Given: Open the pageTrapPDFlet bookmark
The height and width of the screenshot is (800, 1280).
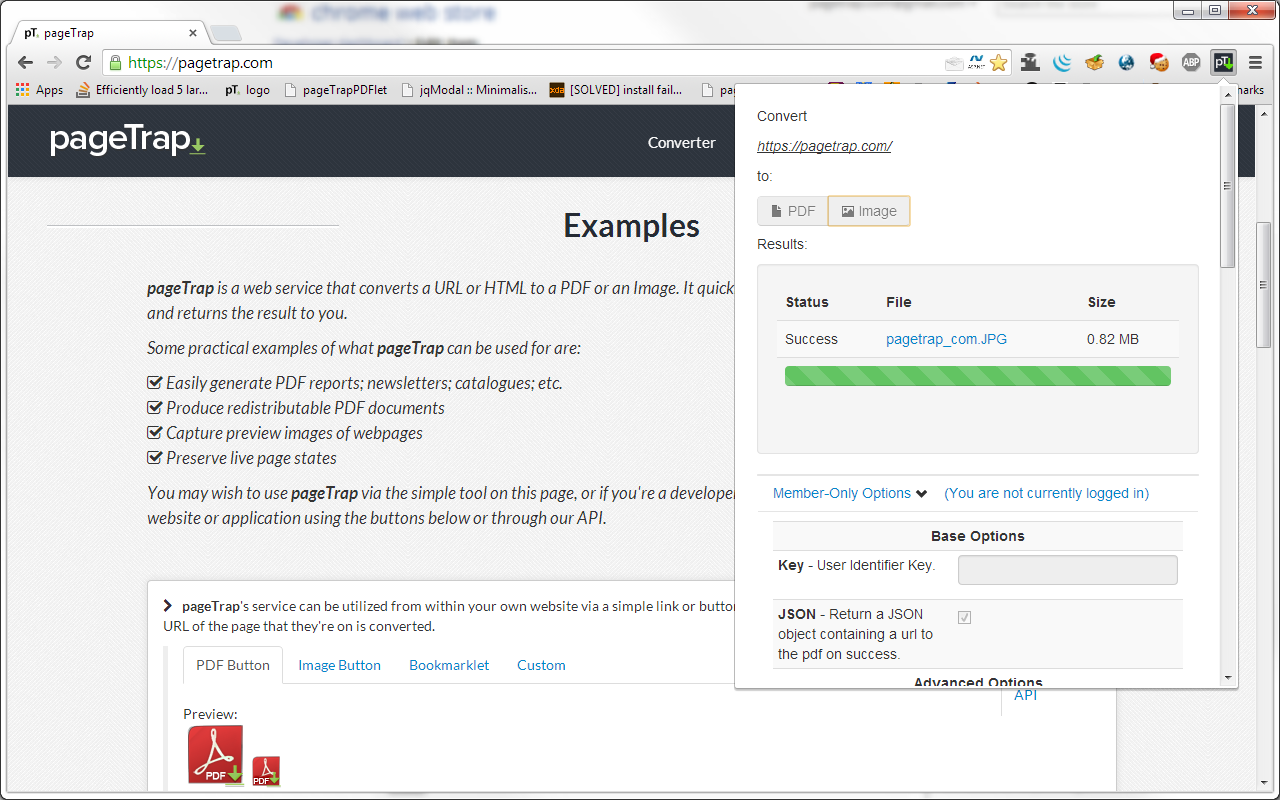Looking at the screenshot, I should pos(336,90).
